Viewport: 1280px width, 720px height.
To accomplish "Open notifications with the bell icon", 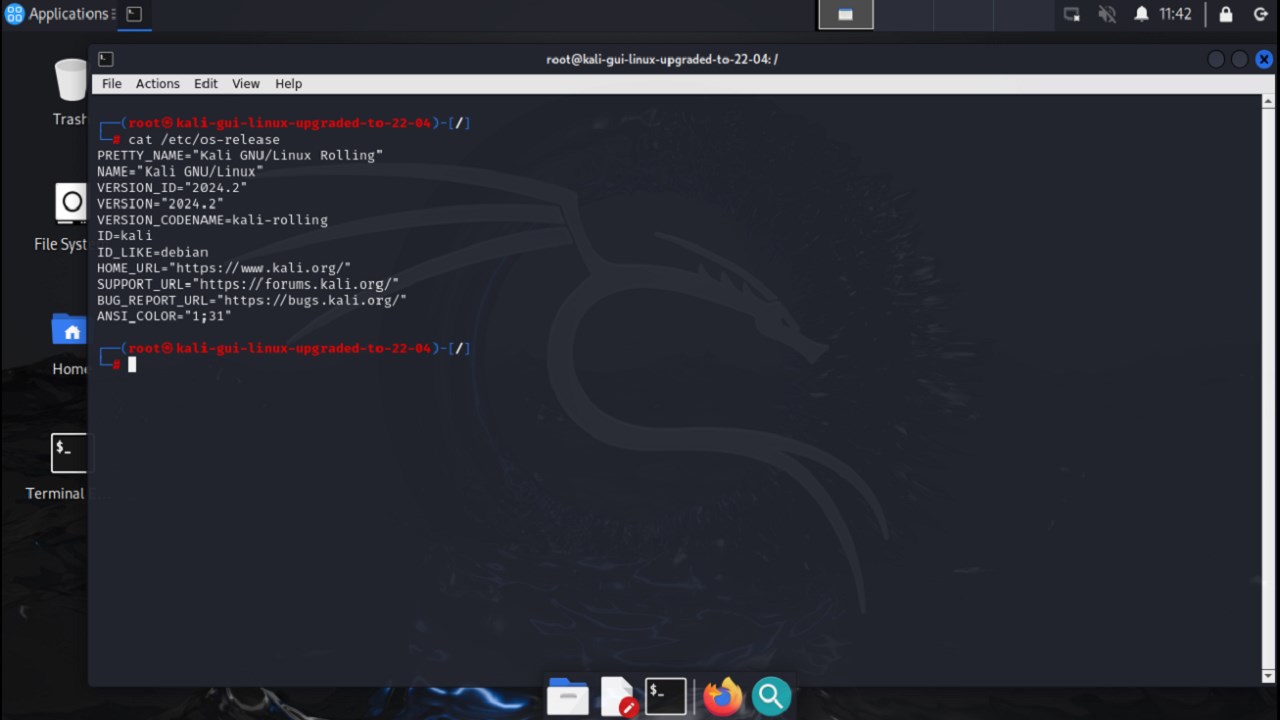I will point(1141,14).
